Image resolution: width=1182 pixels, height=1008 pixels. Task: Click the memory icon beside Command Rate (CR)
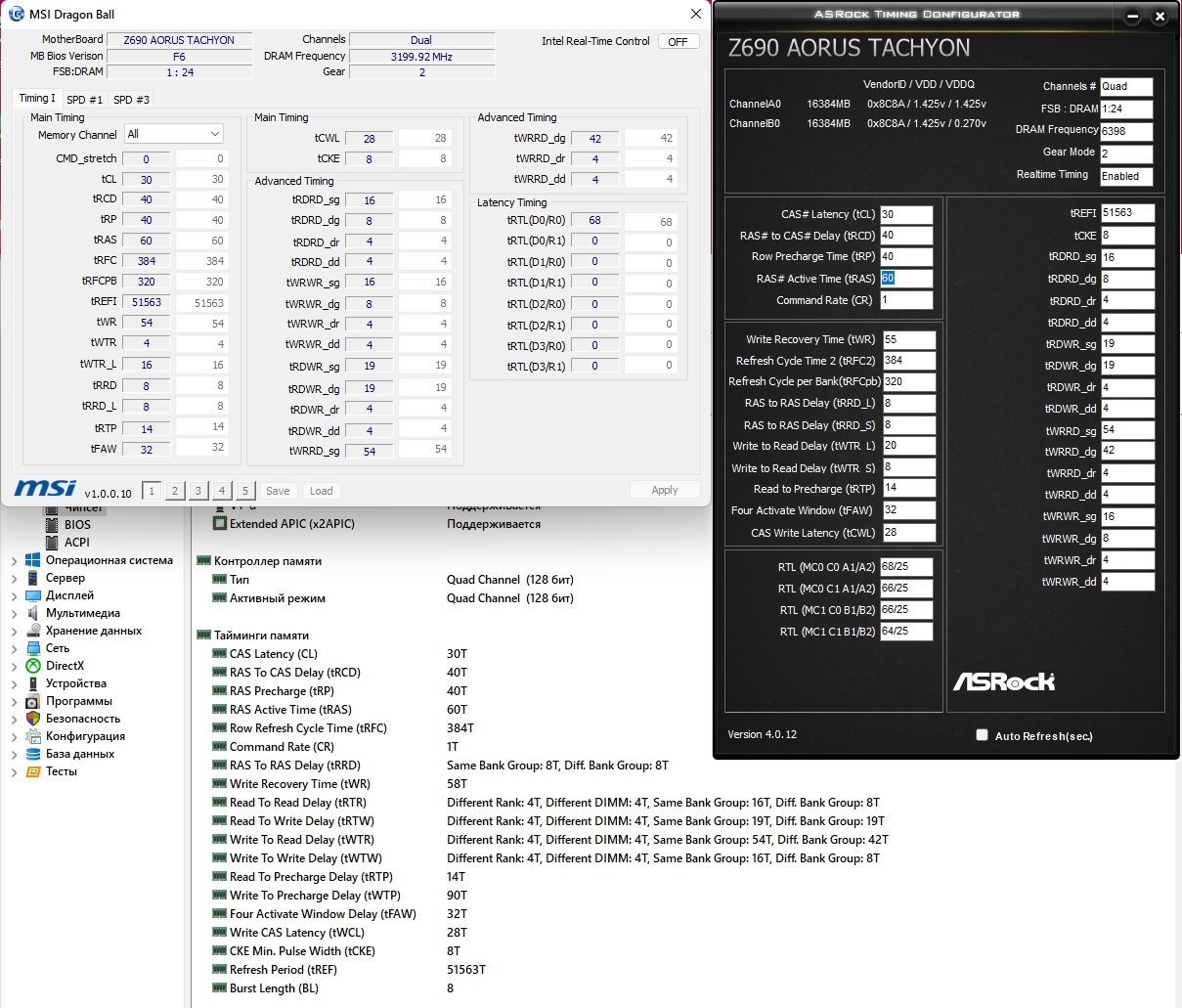point(220,747)
